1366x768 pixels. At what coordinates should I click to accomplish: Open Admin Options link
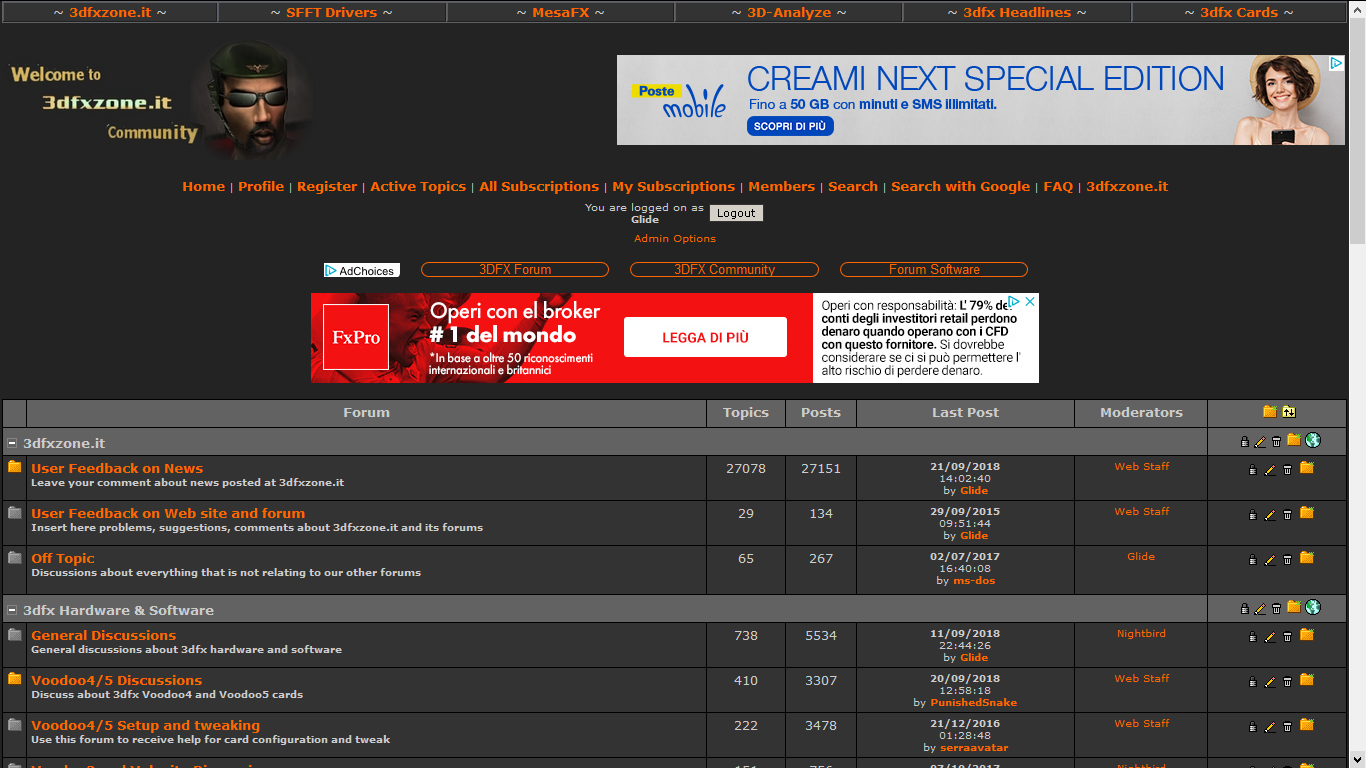click(x=675, y=238)
